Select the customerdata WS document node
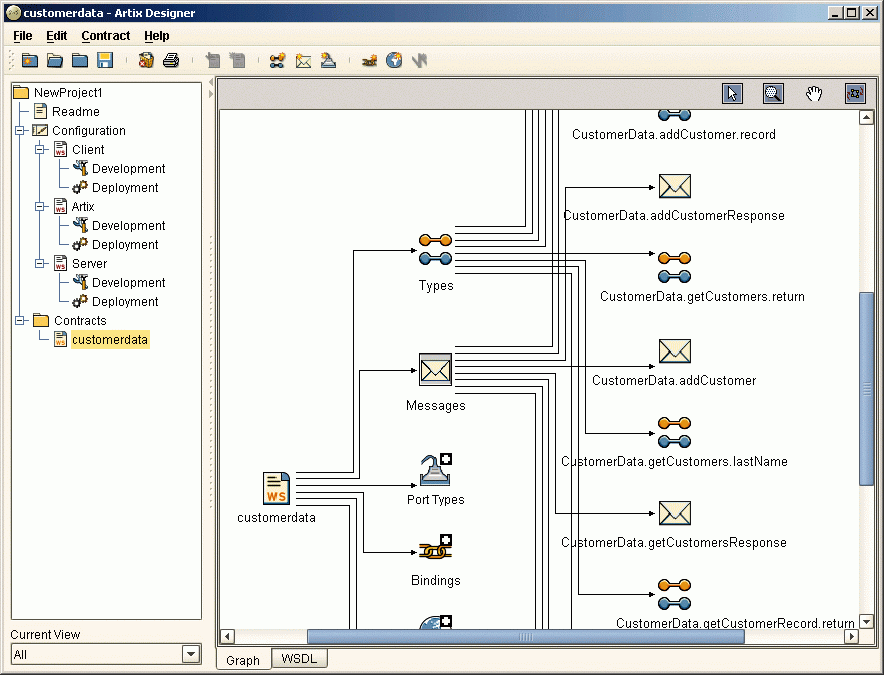The width and height of the screenshot is (884, 675). (276, 488)
